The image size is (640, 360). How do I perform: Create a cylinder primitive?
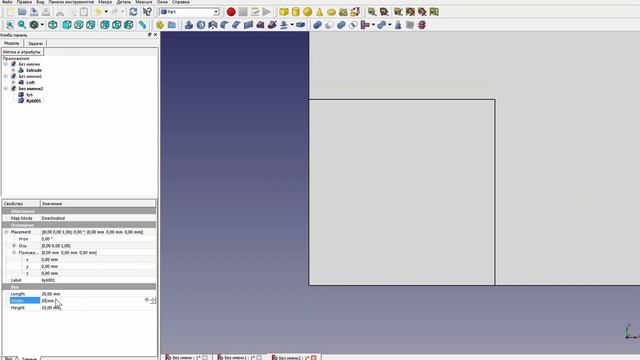tap(296, 12)
